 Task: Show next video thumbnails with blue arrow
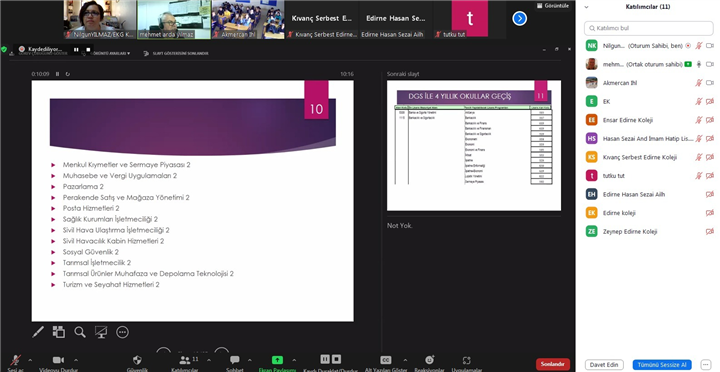point(519,18)
